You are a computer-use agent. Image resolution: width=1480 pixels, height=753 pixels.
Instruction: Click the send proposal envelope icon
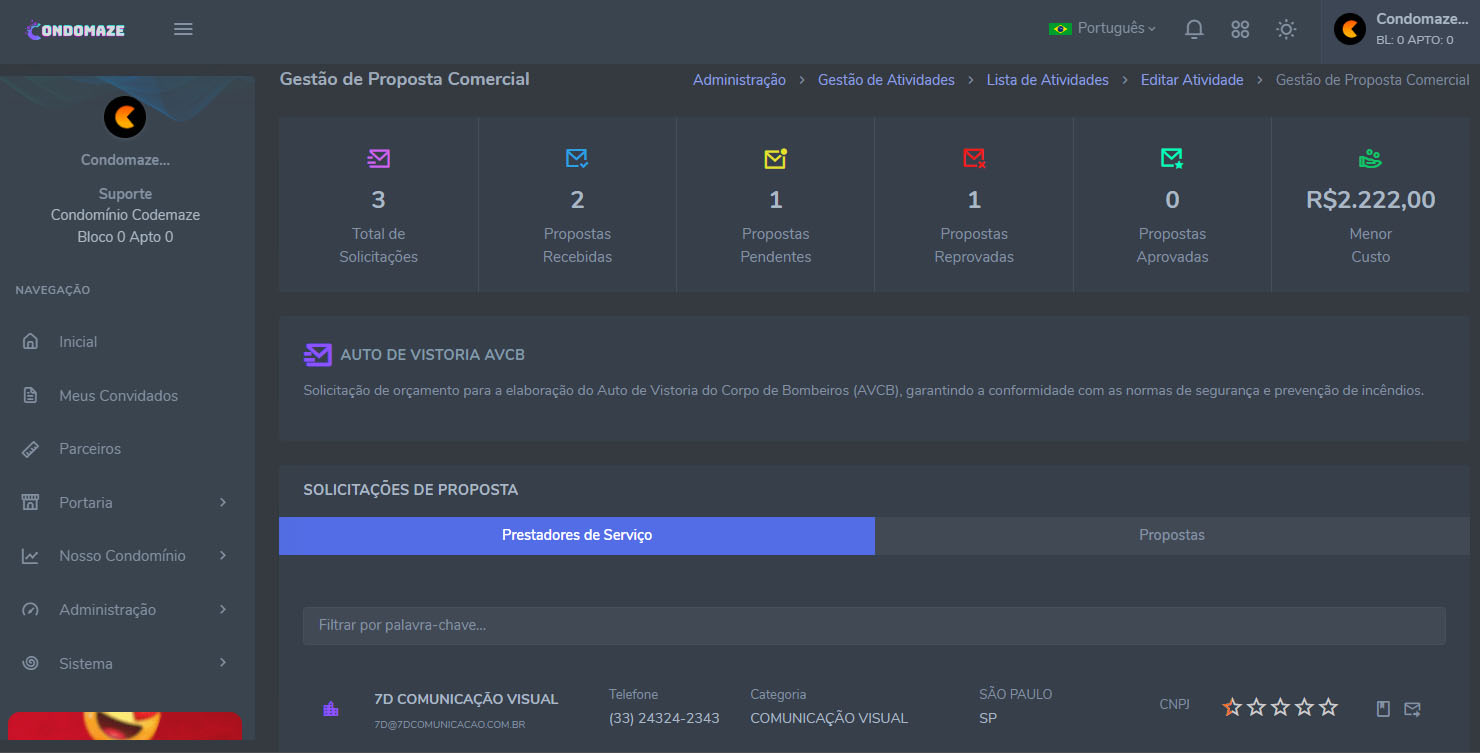(x=1412, y=709)
